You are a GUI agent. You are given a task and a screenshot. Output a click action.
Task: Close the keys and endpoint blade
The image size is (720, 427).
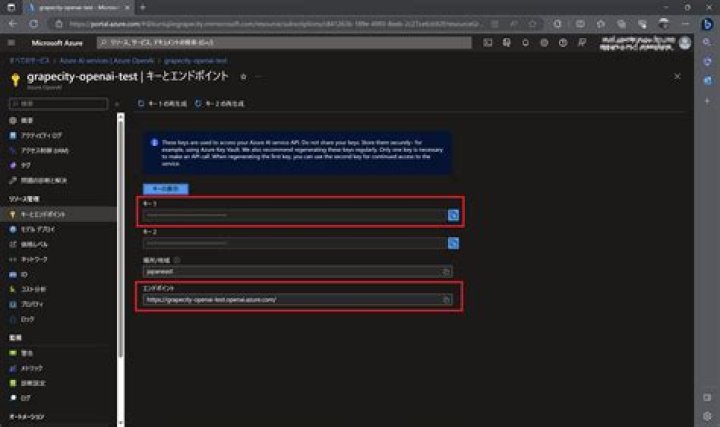point(677,76)
